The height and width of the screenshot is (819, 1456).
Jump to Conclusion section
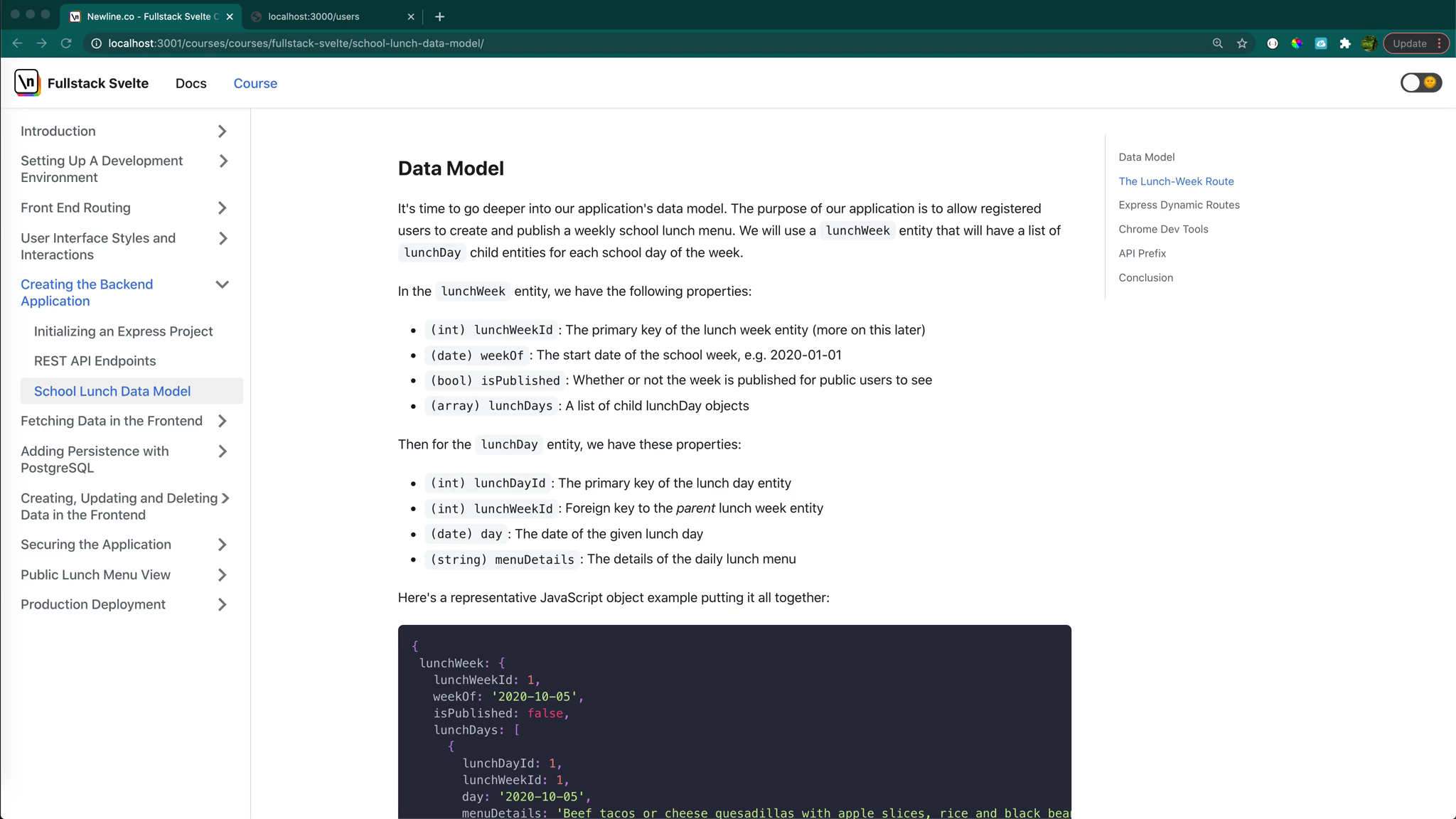click(x=1145, y=277)
